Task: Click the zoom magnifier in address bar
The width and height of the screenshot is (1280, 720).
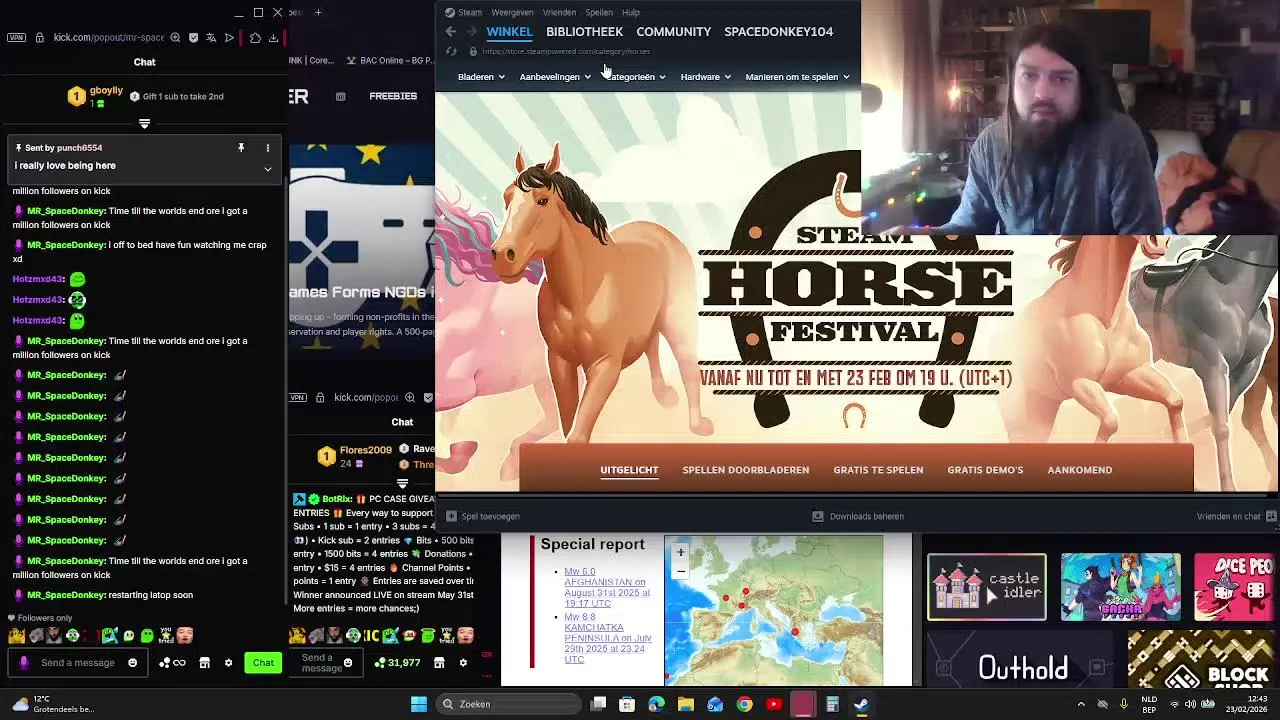Action: (x=175, y=38)
